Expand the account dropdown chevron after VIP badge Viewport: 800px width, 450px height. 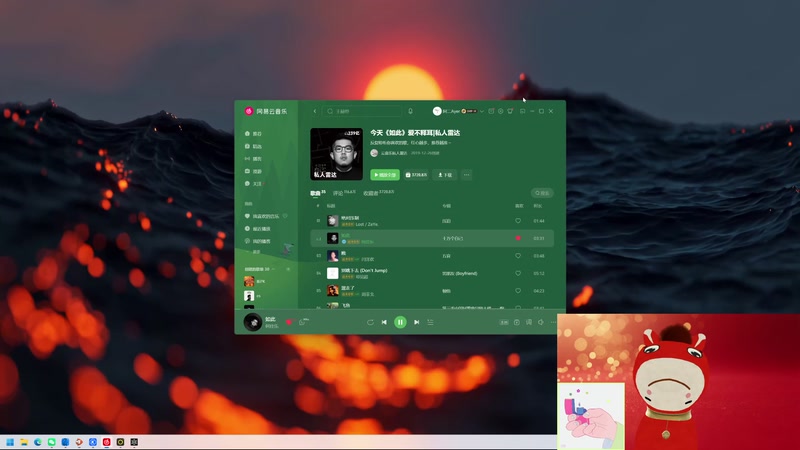tap(482, 111)
